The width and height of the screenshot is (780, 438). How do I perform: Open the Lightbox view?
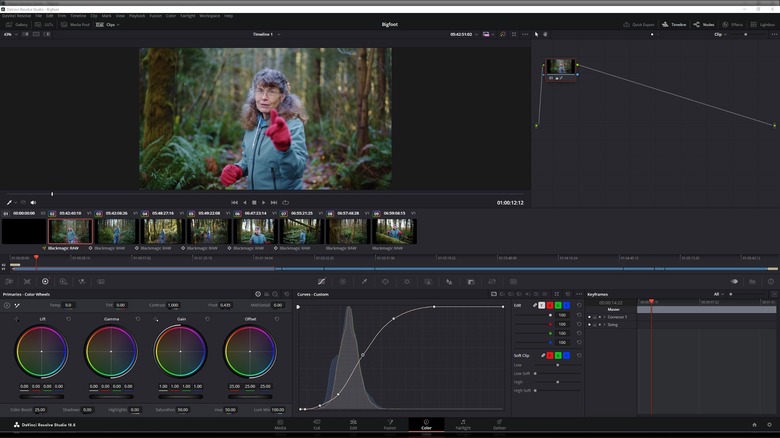click(x=762, y=24)
